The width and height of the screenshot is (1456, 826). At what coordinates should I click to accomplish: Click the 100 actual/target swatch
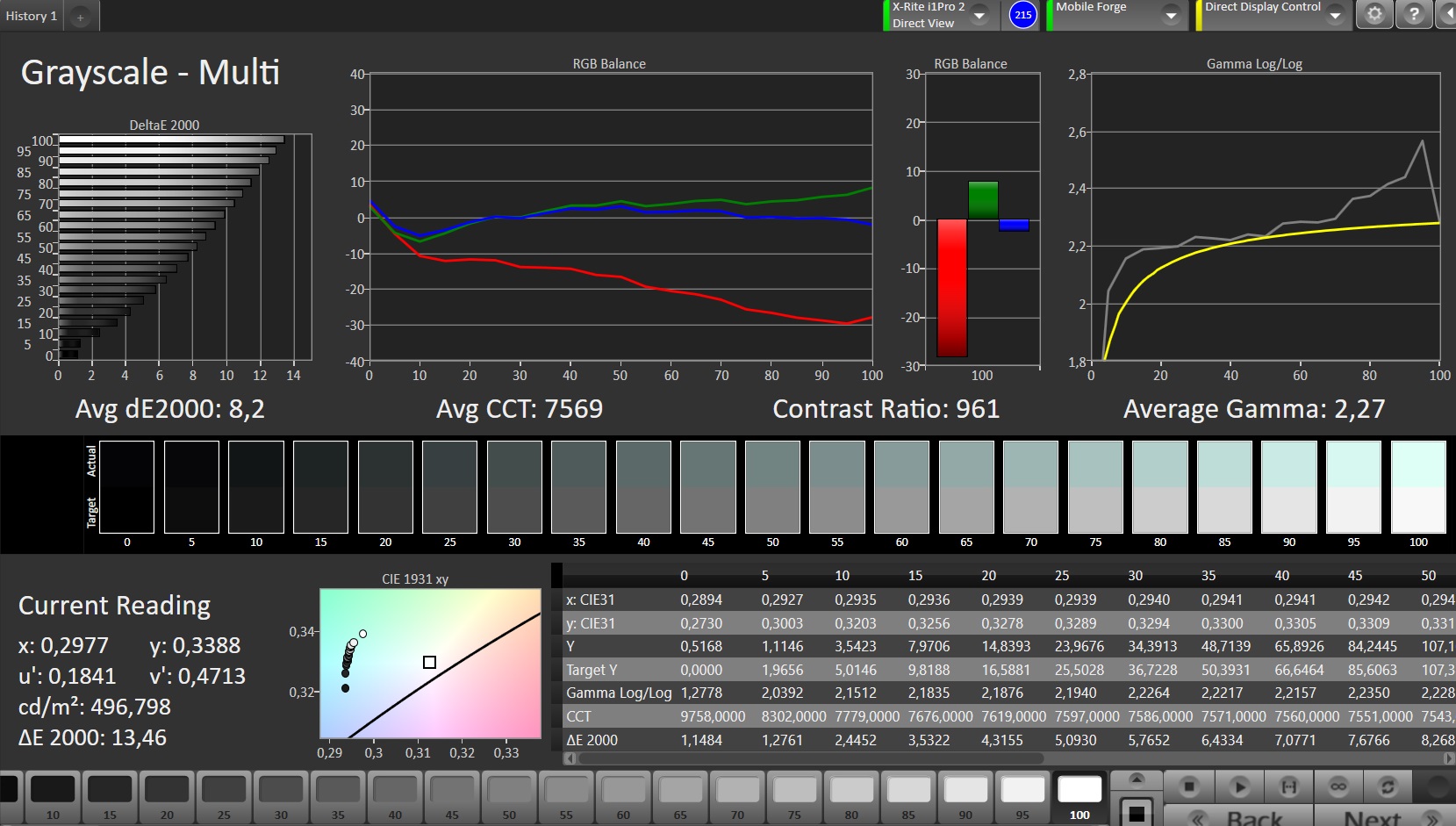(1418, 487)
